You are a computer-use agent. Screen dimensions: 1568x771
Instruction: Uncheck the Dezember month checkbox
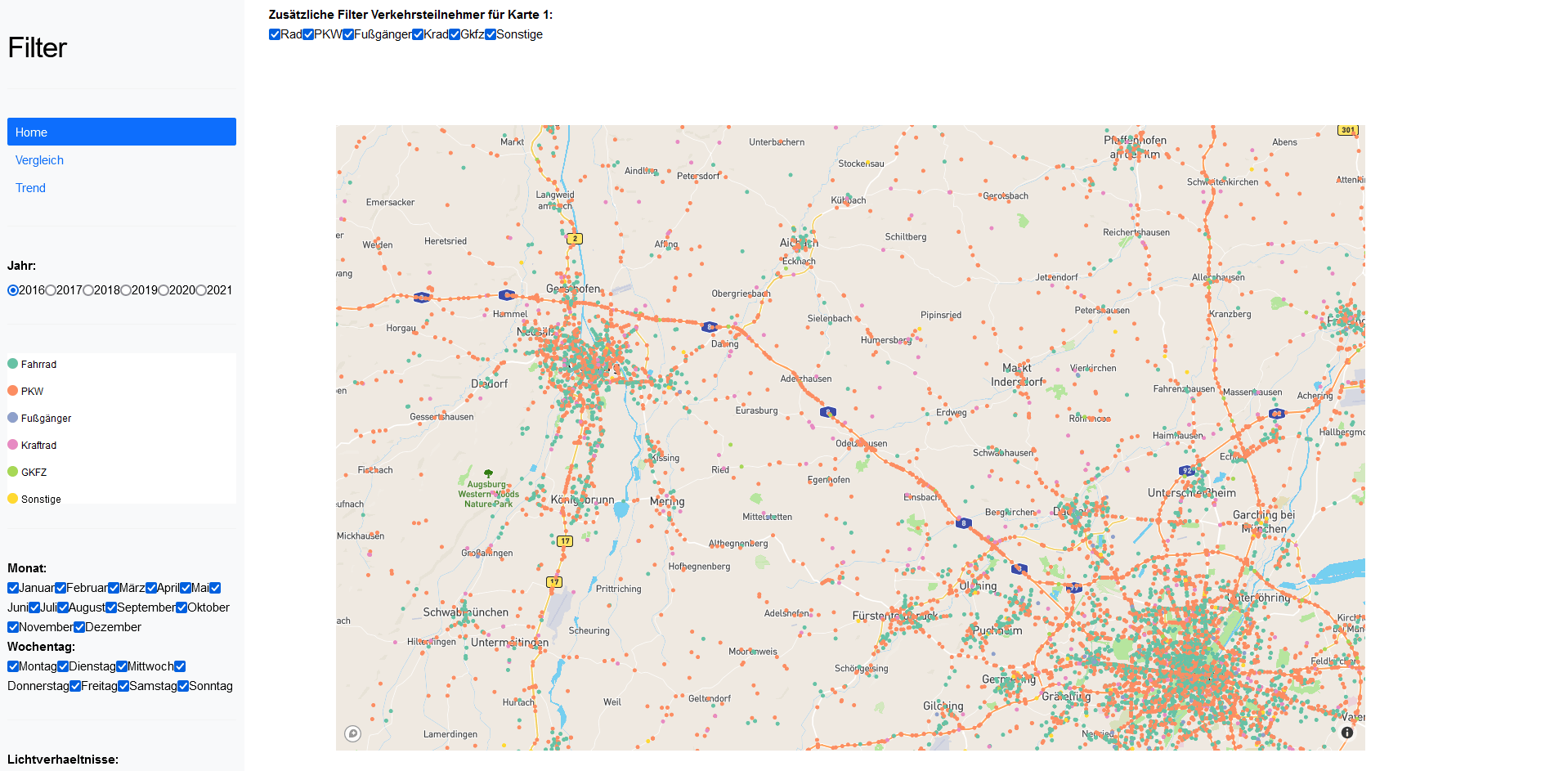79,627
